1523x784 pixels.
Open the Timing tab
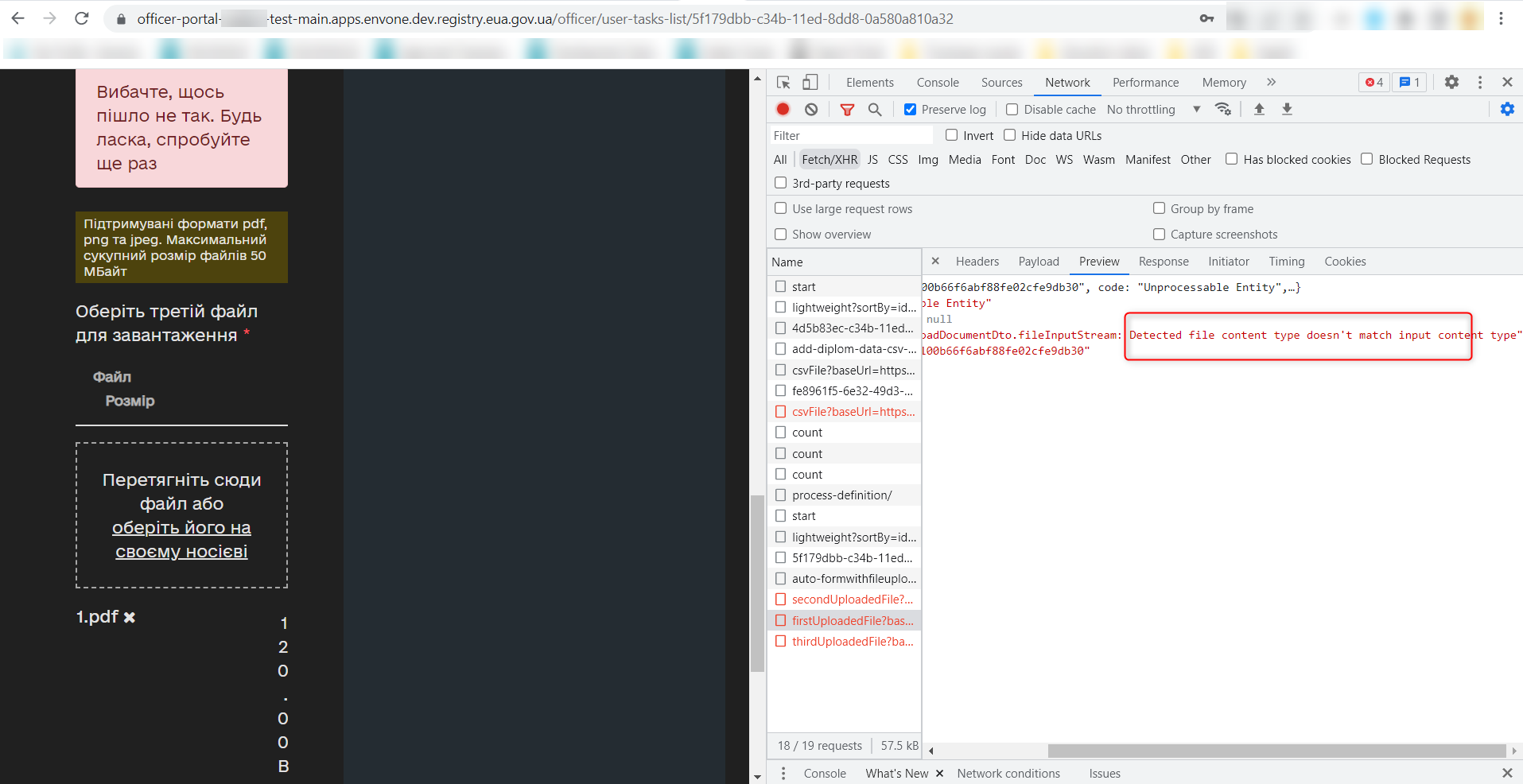[x=1286, y=261]
